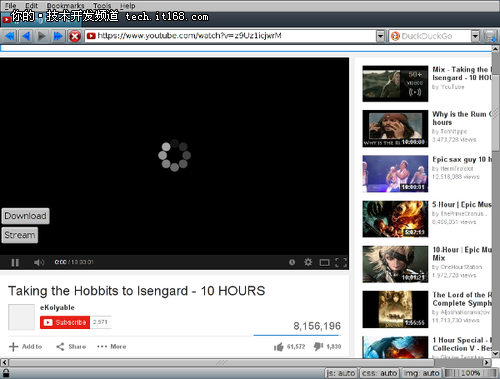Click the video title 'Taking the Hobbits to Isengard'
Viewport: 500px width, 379px height.
(x=136, y=291)
